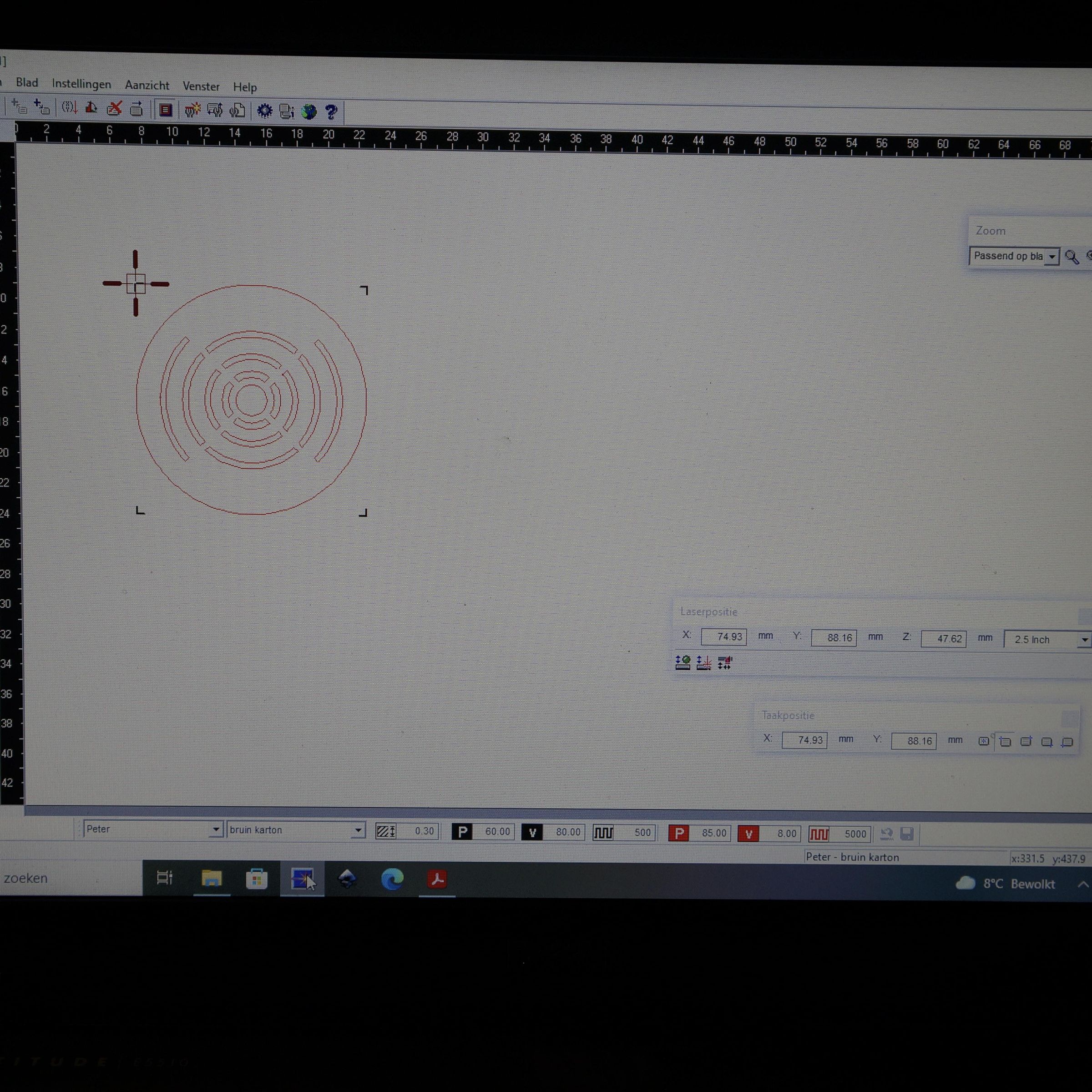Click the toolbar icon with the red down arrow

pos(69,107)
